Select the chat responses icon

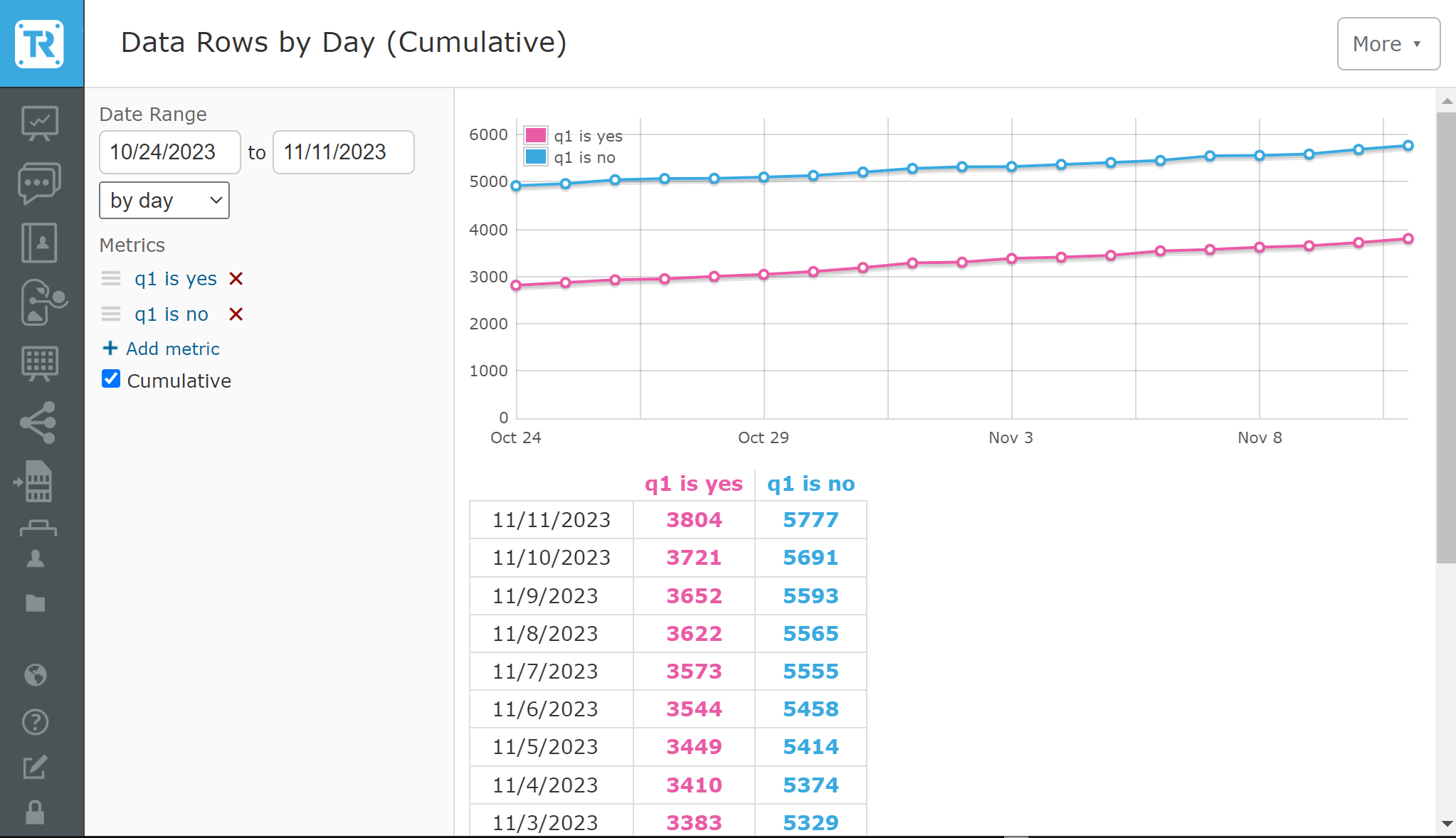[x=41, y=183]
